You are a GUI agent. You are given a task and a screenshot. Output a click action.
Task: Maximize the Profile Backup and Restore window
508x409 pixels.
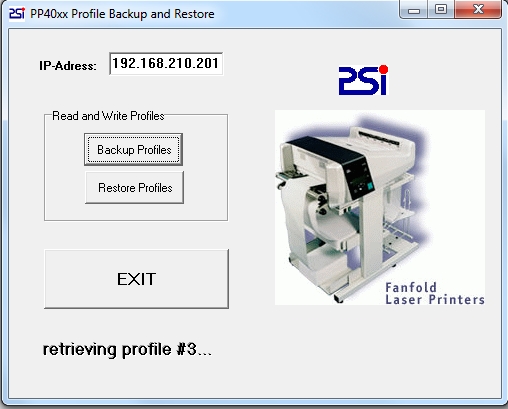click(x=441, y=9)
